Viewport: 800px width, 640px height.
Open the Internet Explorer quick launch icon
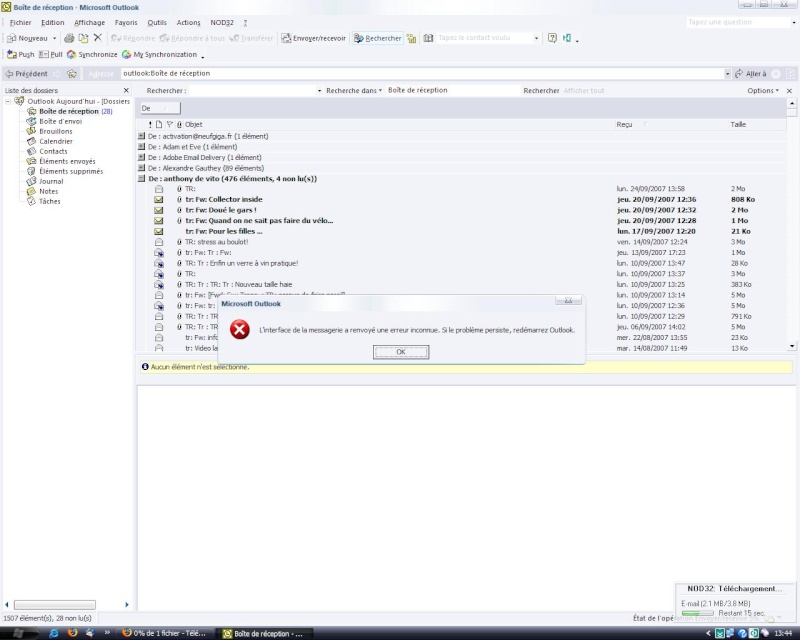54,633
